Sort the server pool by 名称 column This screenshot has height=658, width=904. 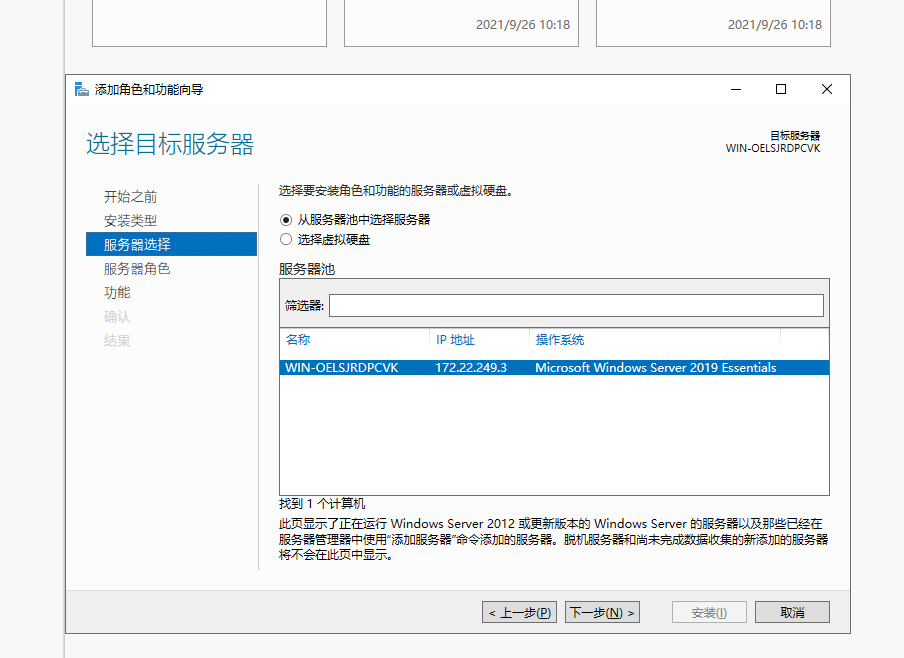point(300,339)
